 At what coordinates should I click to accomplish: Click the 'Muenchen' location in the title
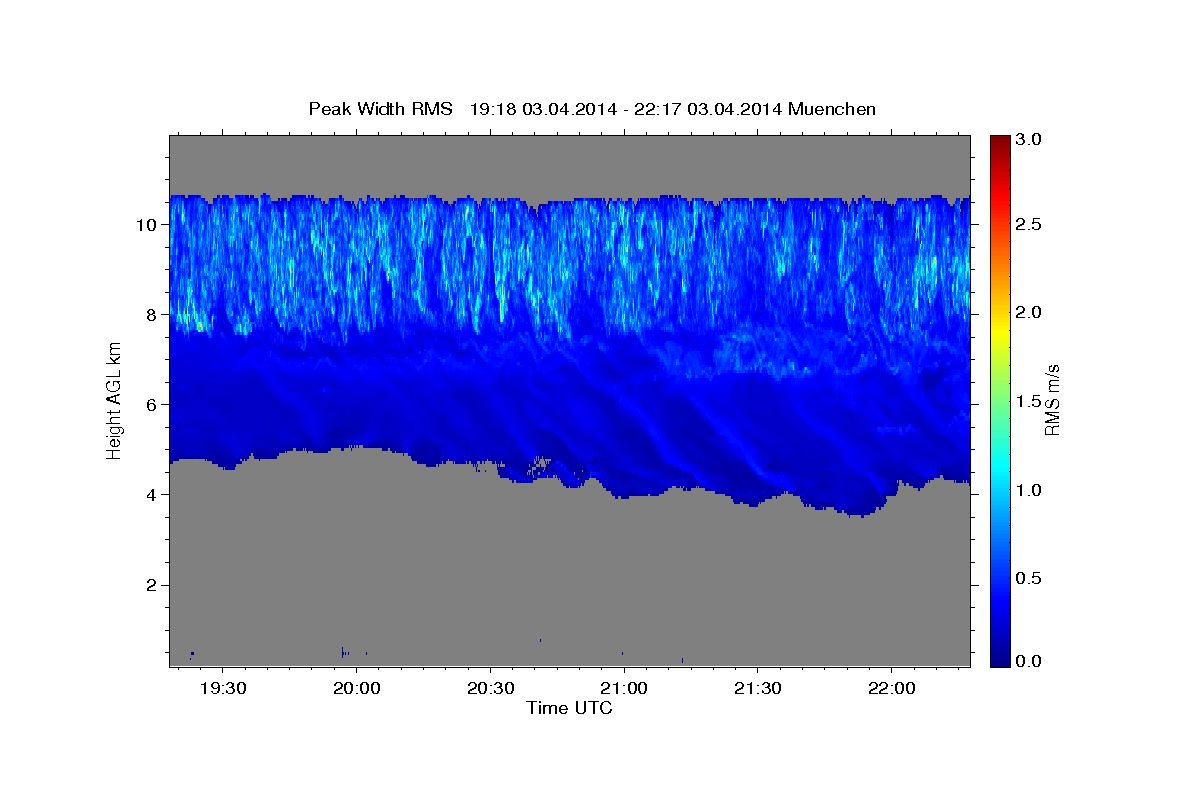(x=832, y=109)
